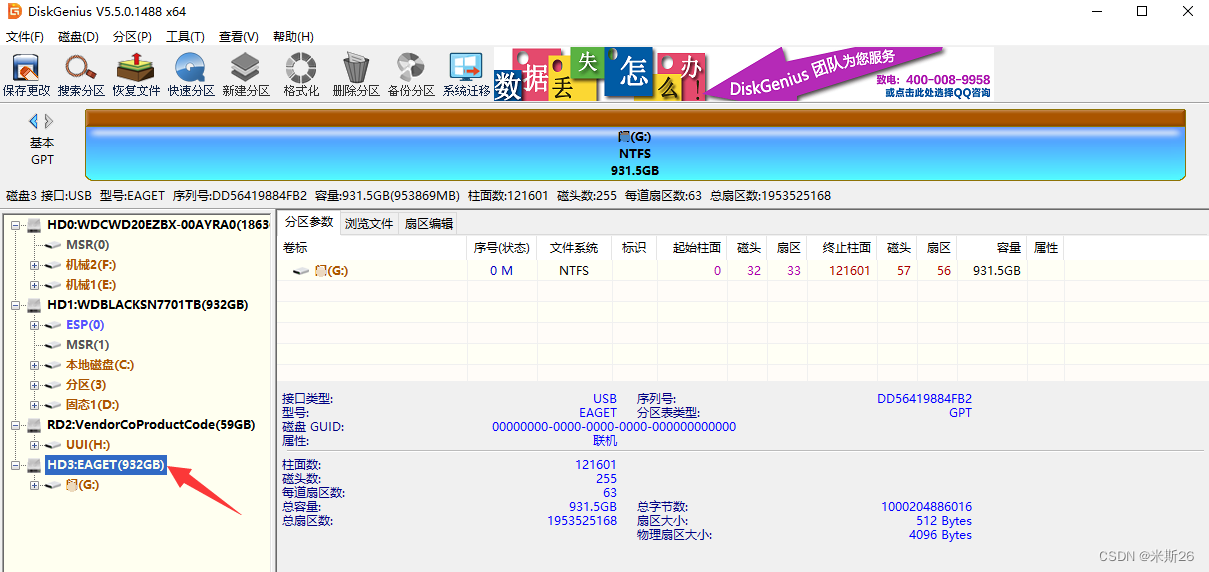Image resolution: width=1209 pixels, height=572 pixels.
Task: Go to next disk with right arrow
Action: (49, 121)
